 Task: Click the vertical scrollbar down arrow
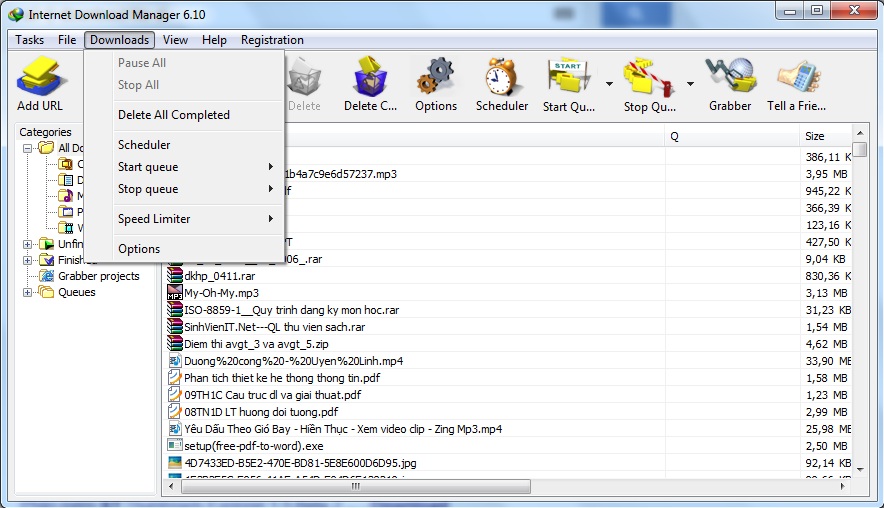coord(860,469)
